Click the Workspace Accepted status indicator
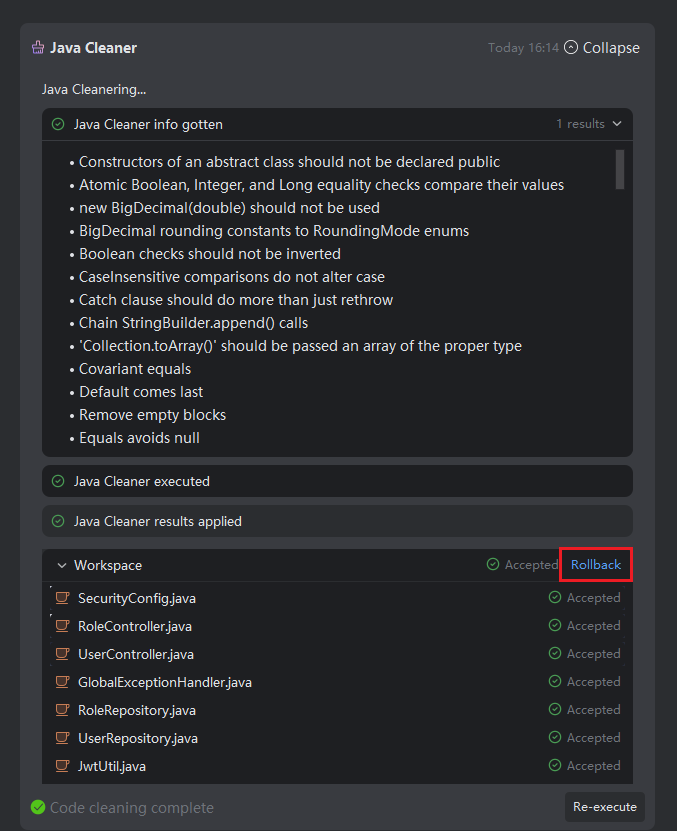This screenshot has height=831, width=677. [521, 565]
